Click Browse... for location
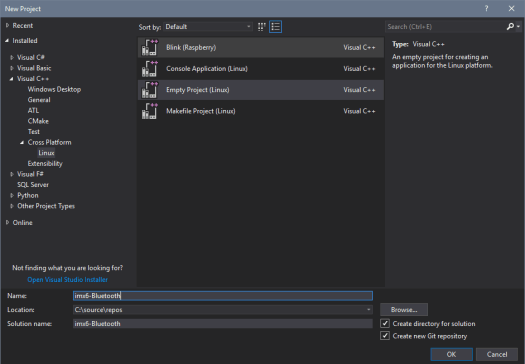The image size is (525, 364). (x=404, y=310)
